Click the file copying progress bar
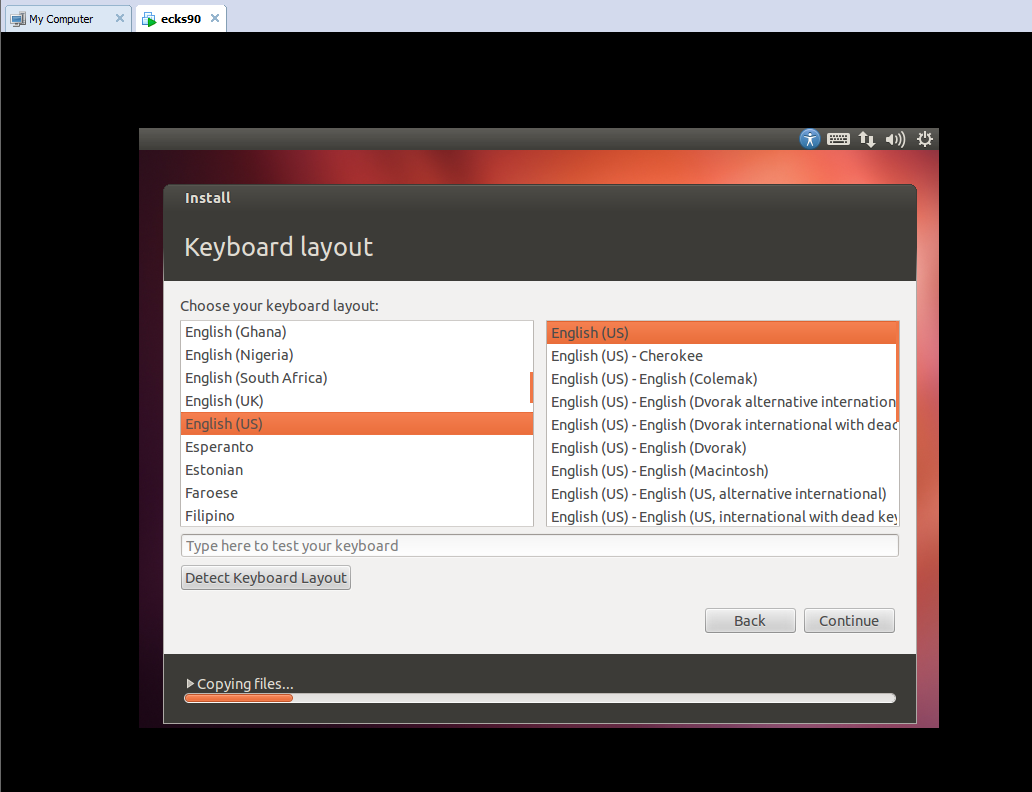 click(540, 698)
